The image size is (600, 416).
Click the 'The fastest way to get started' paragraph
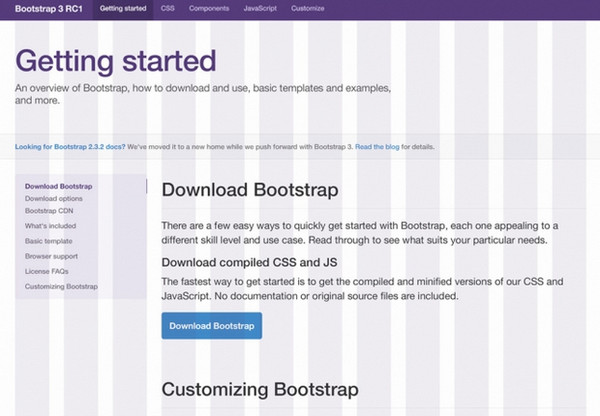pyautogui.click(x=362, y=289)
